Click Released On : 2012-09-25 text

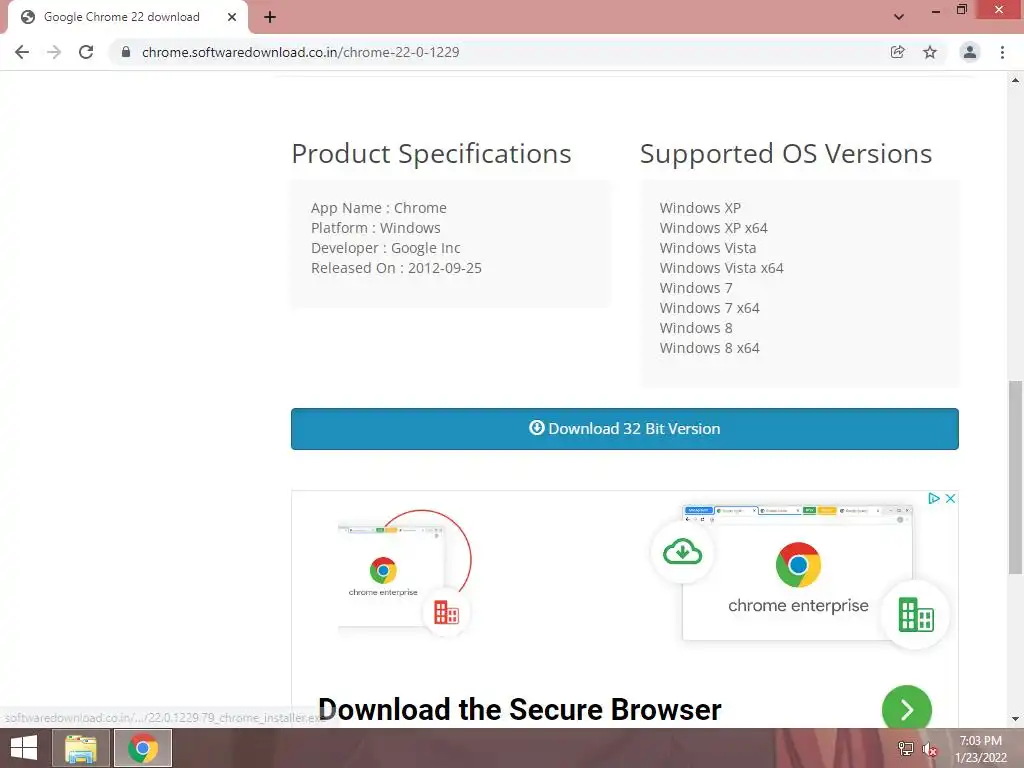click(396, 268)
